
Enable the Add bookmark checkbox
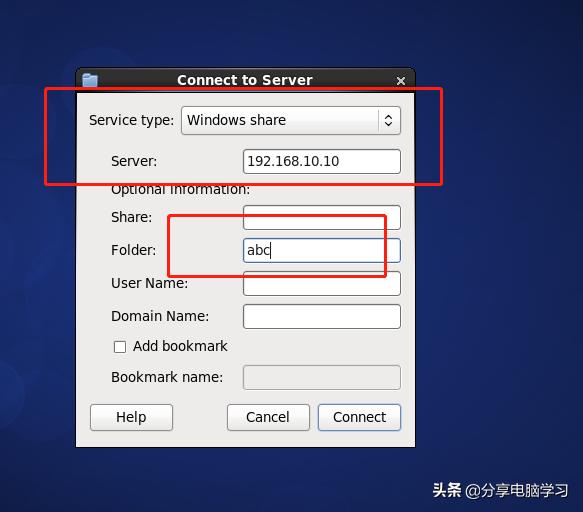click(120, 347)
